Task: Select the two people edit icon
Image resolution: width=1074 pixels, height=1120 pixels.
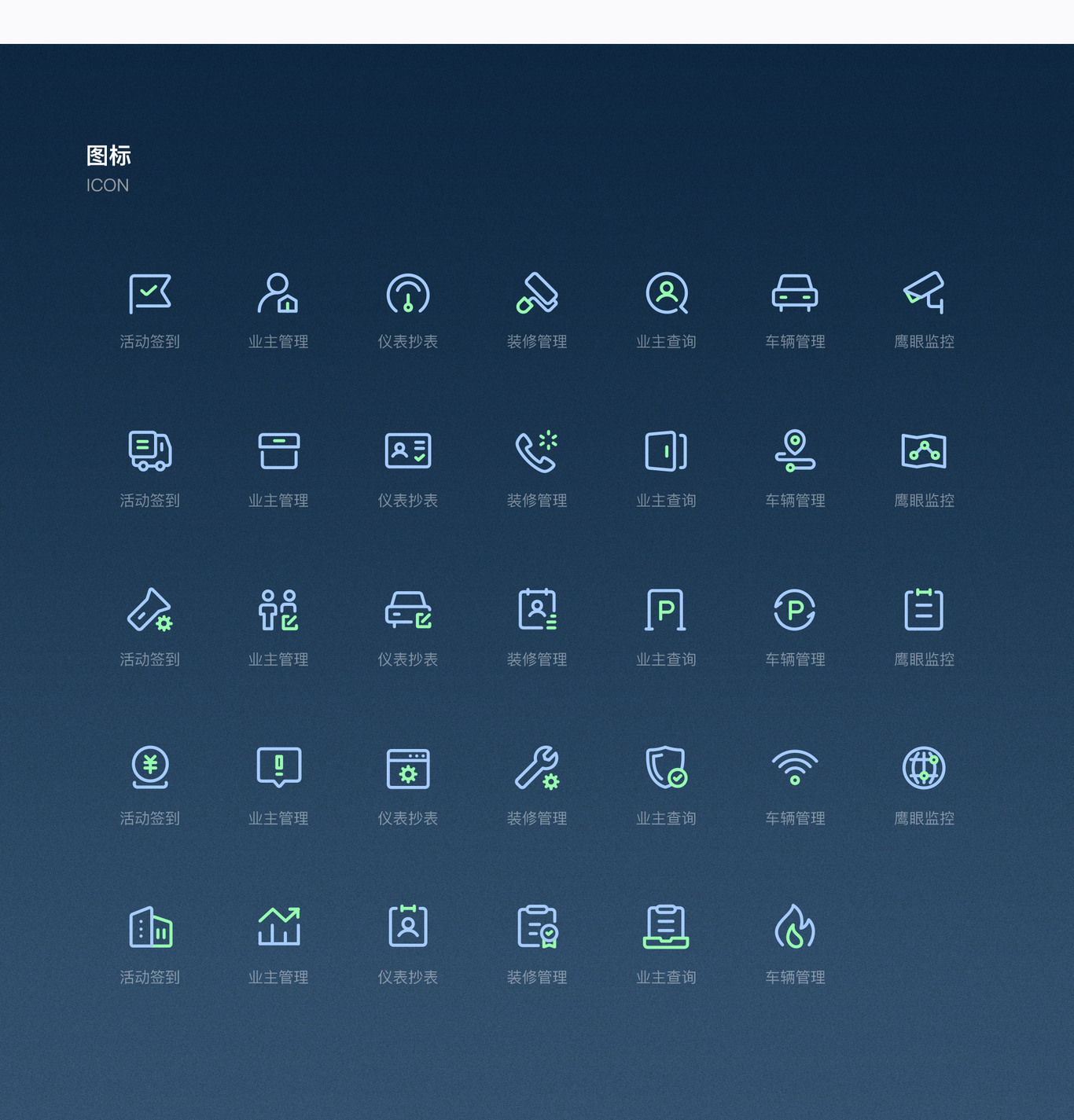Action: (x=278, y=610)
